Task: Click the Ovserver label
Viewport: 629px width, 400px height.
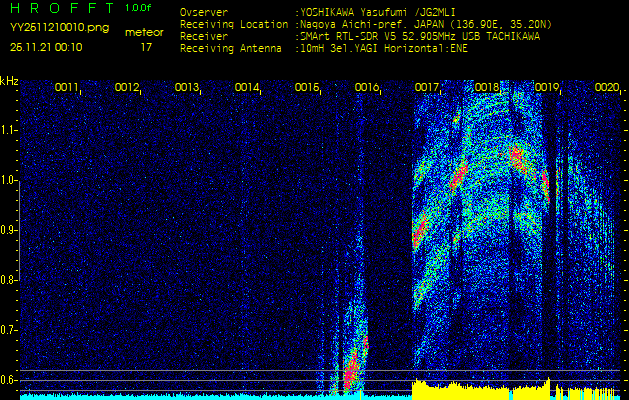Action: 204,12
